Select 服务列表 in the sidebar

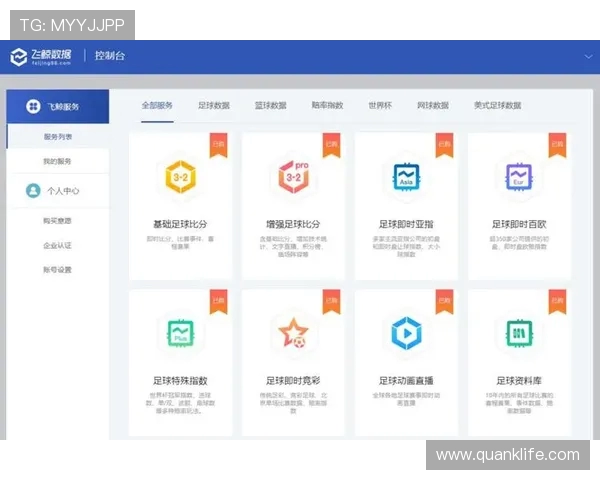[x=58, y=137]
